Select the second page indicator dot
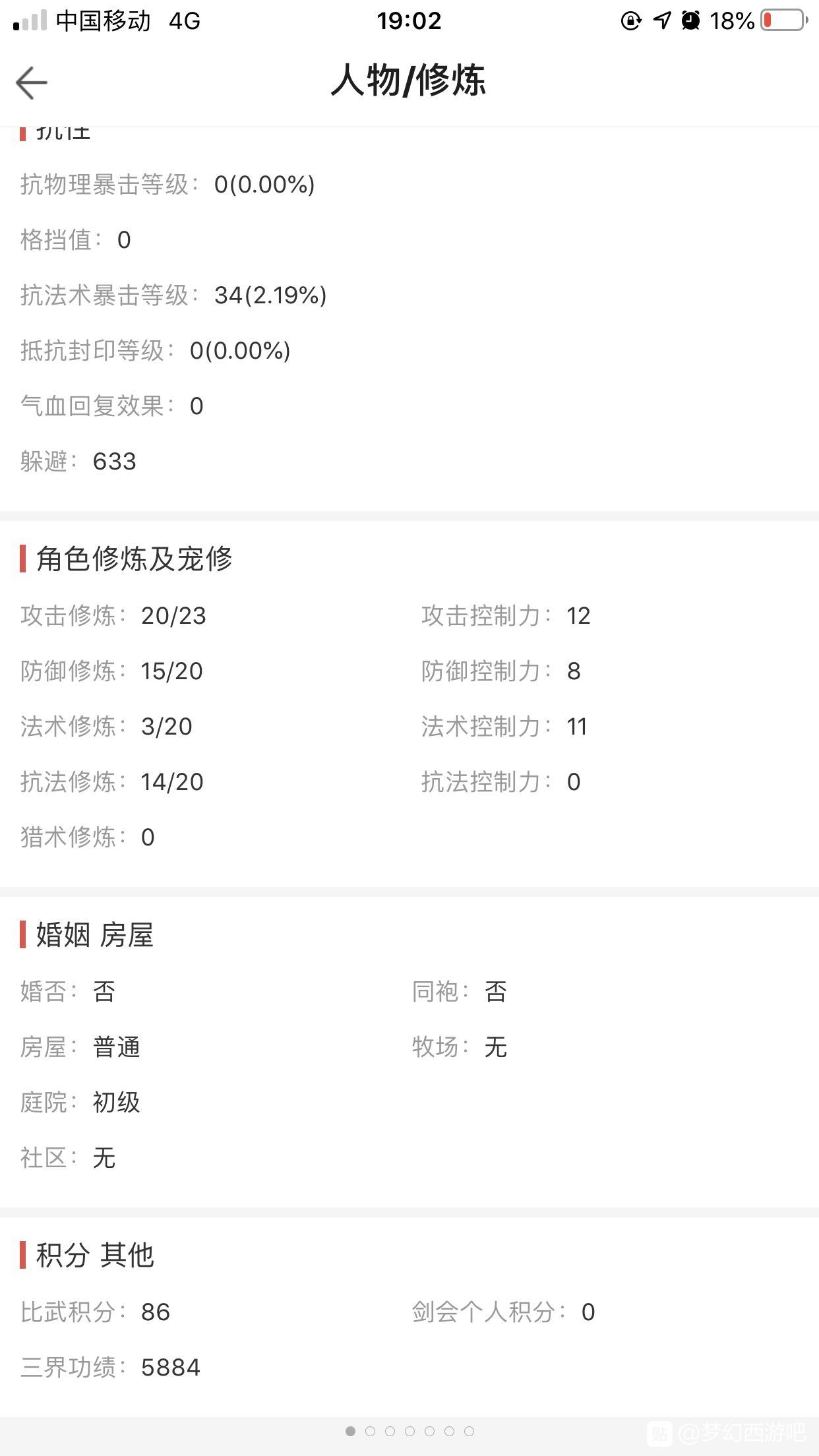The image size is (819, 1456). [x=370, y=1431]
